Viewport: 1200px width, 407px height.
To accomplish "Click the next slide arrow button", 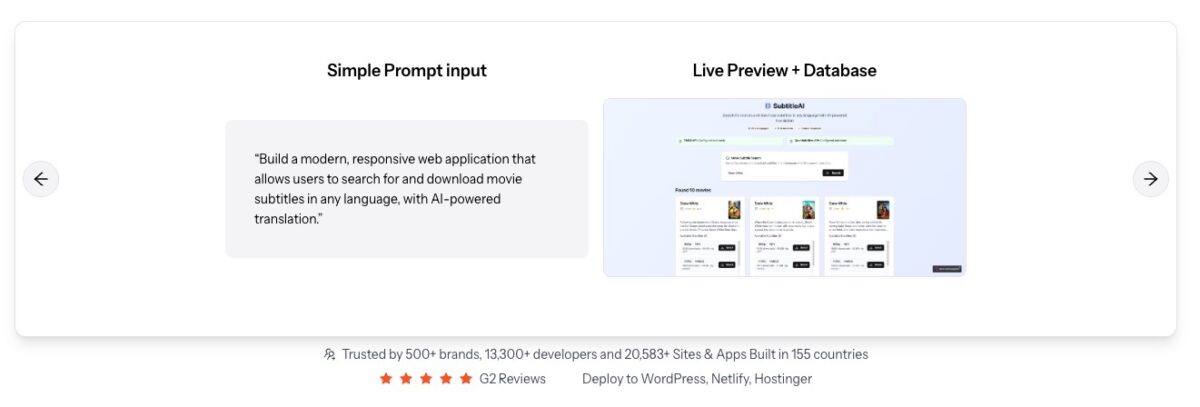I will (1150, 179).
